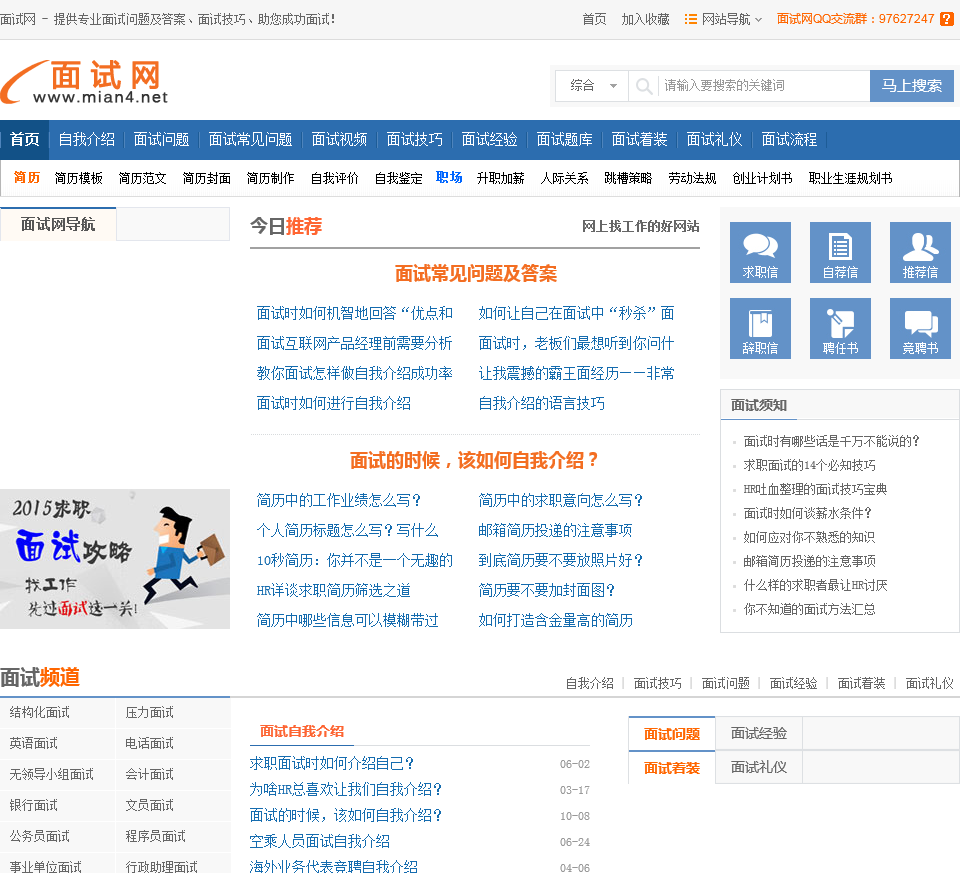Open 面试礼仪 in the blue navigation bar
Viewport: 960px width, 873px height.
[714, 140]
